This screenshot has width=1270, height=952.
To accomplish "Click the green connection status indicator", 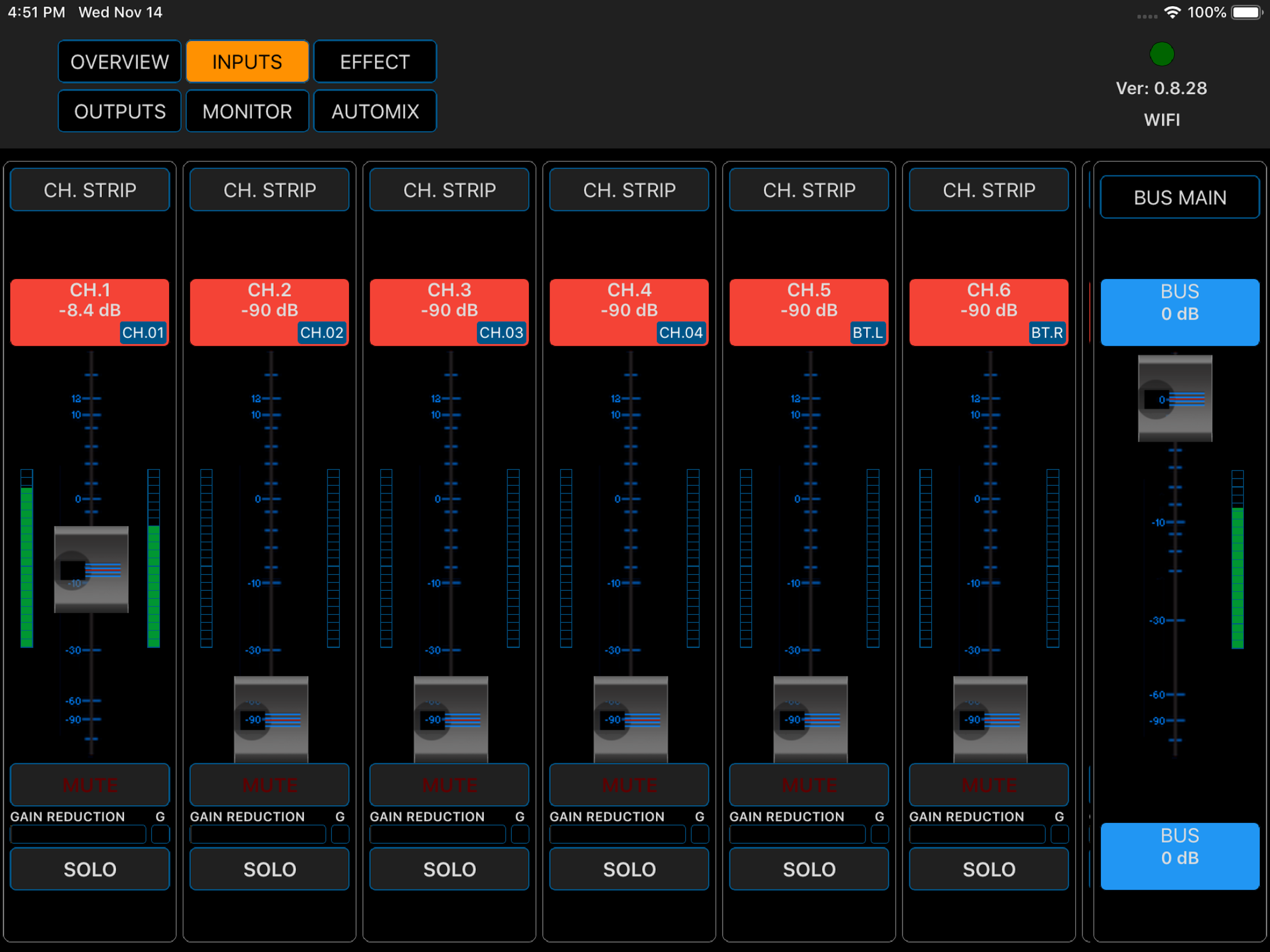I will [1162, 54].
